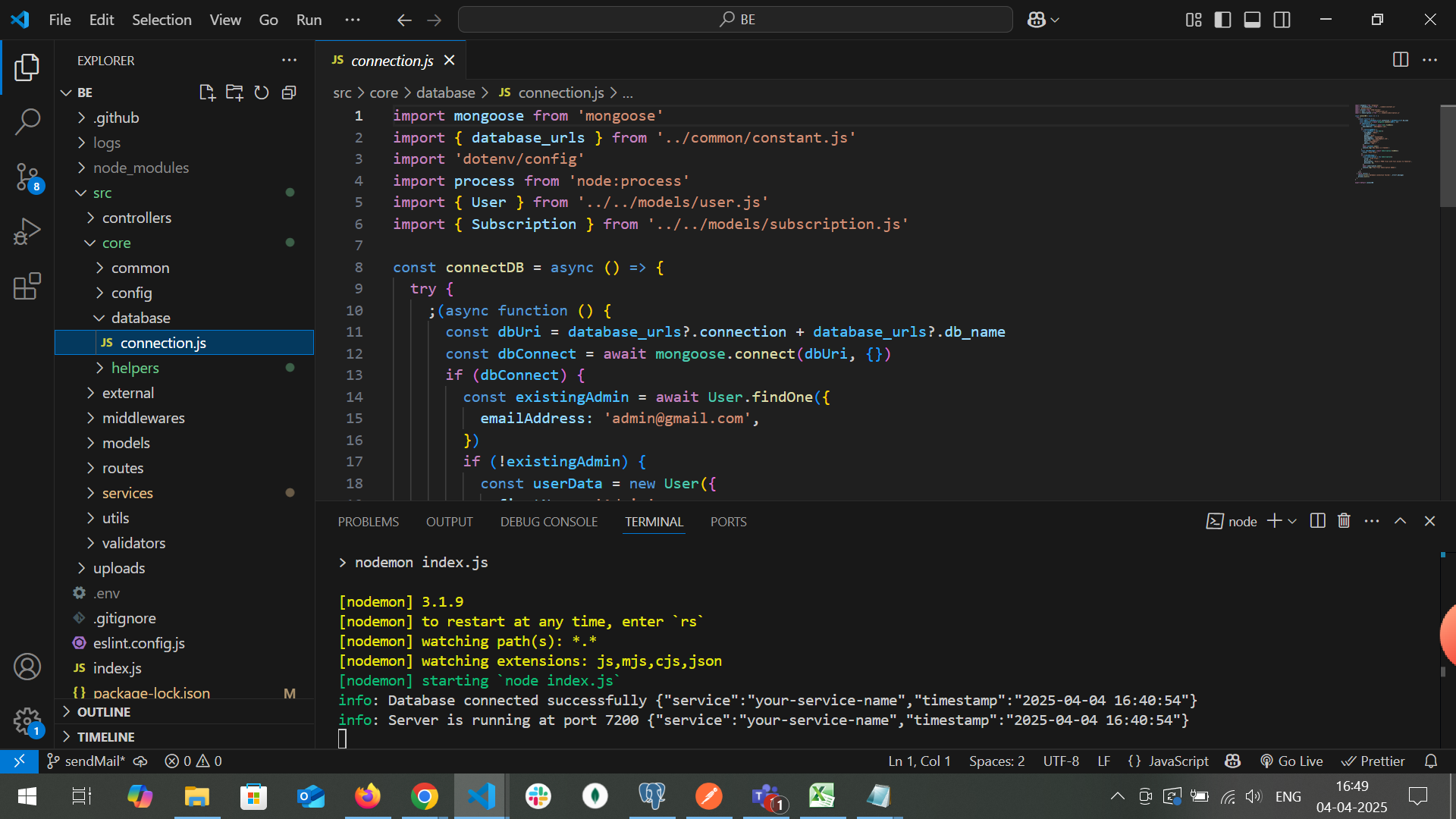The image size is (1456, 819).
Task: Refresh the Explorer file tree
Action: [262, 93]
